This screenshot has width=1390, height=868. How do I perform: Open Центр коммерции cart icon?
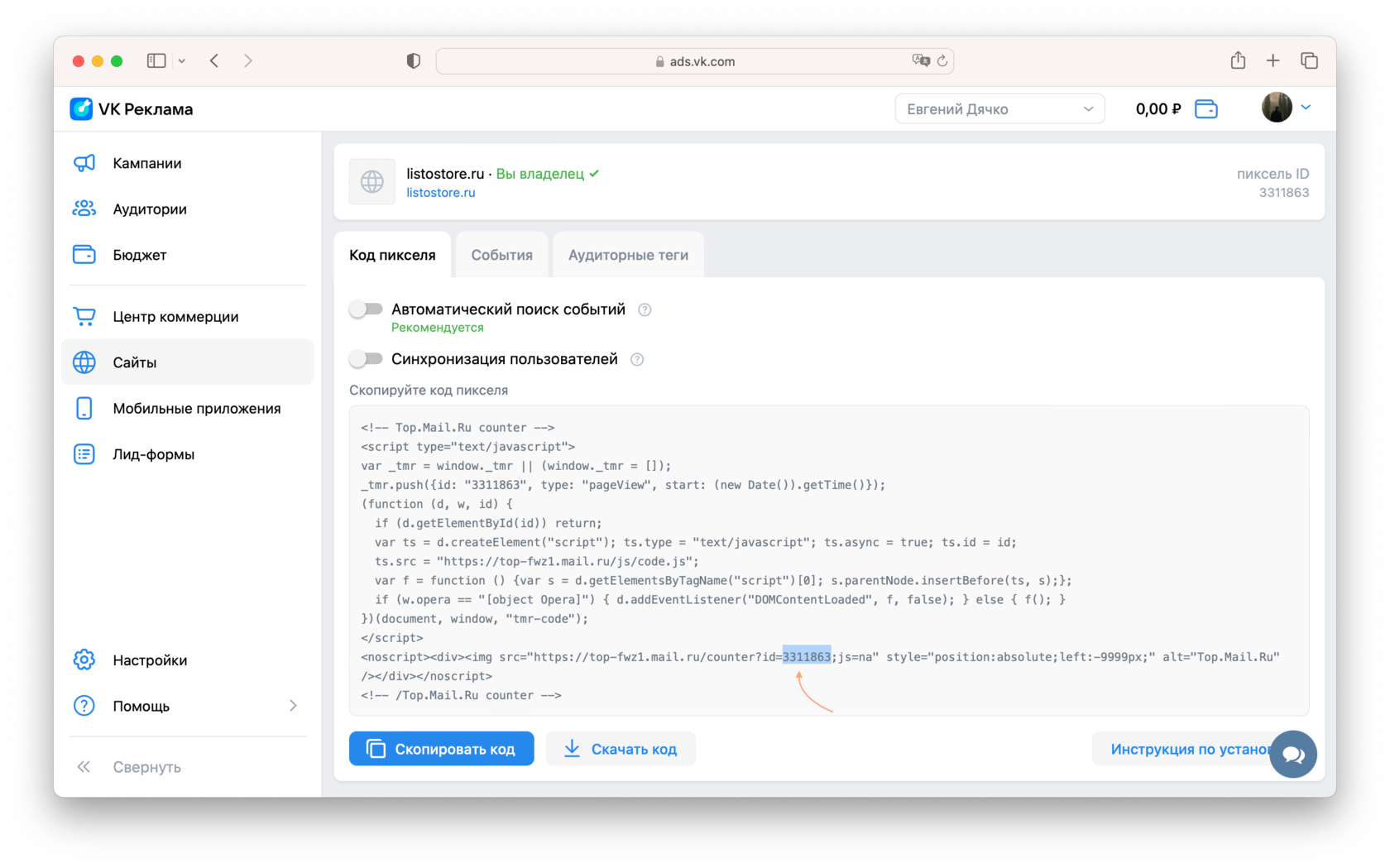pos(84,316)
